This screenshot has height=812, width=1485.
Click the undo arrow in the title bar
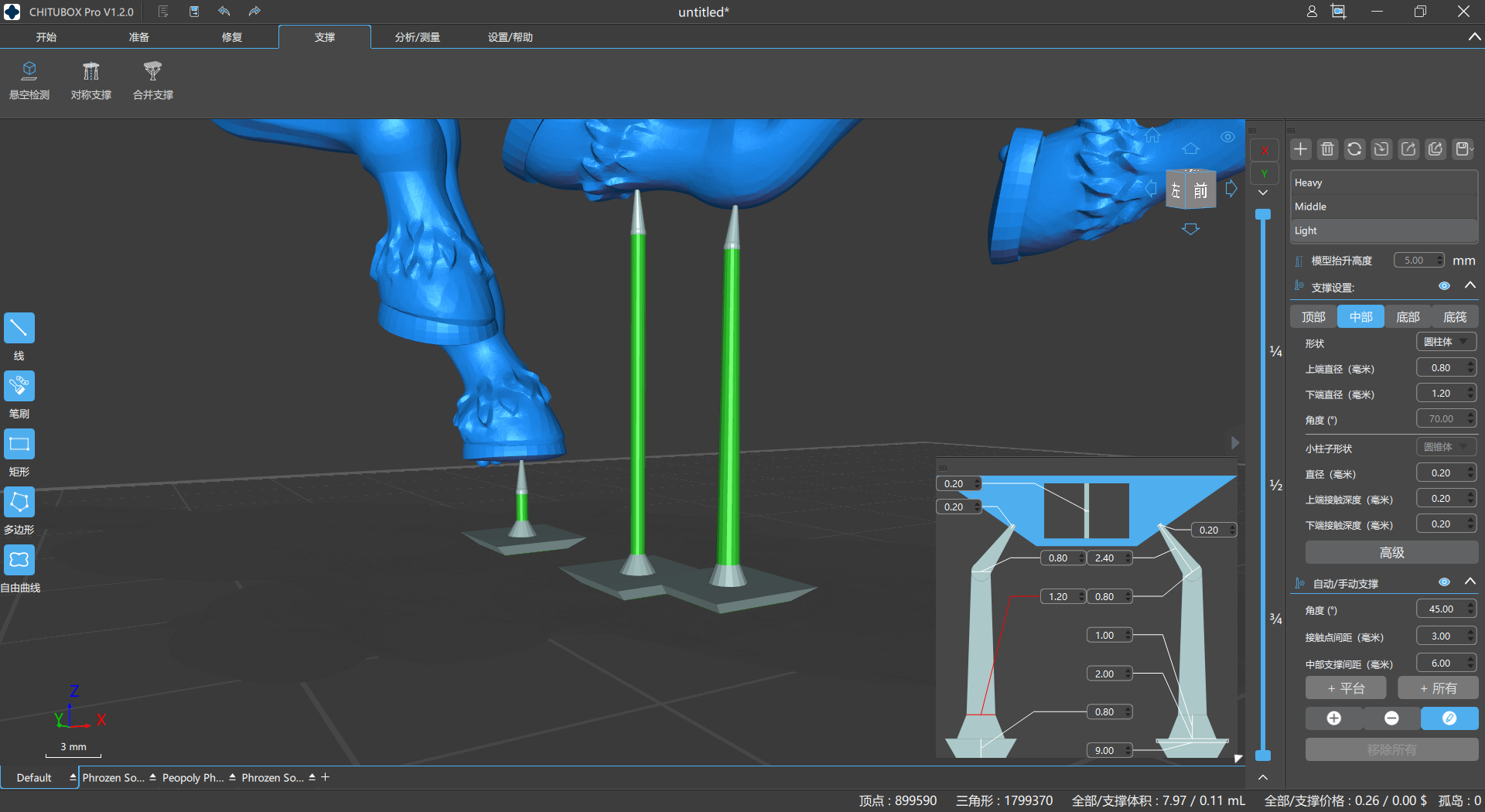[x=224, y=12]
